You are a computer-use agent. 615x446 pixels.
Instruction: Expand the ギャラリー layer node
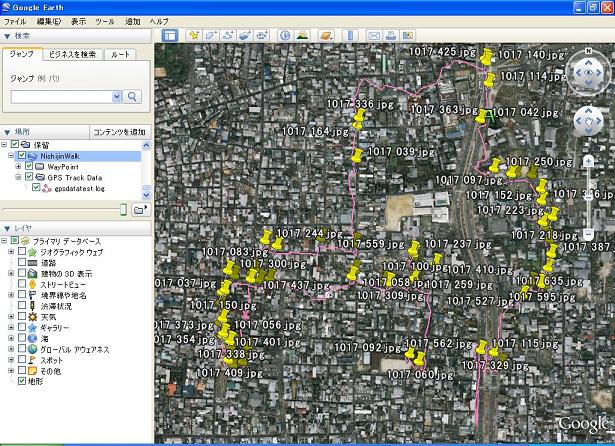point(11,327)
